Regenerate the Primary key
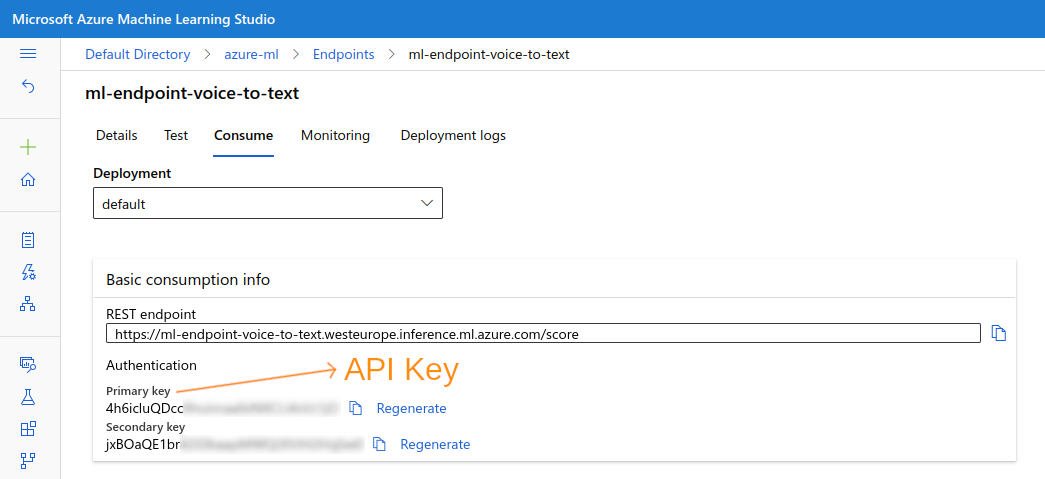Viewport: 1045px width, 479px height. coord(411,408)
